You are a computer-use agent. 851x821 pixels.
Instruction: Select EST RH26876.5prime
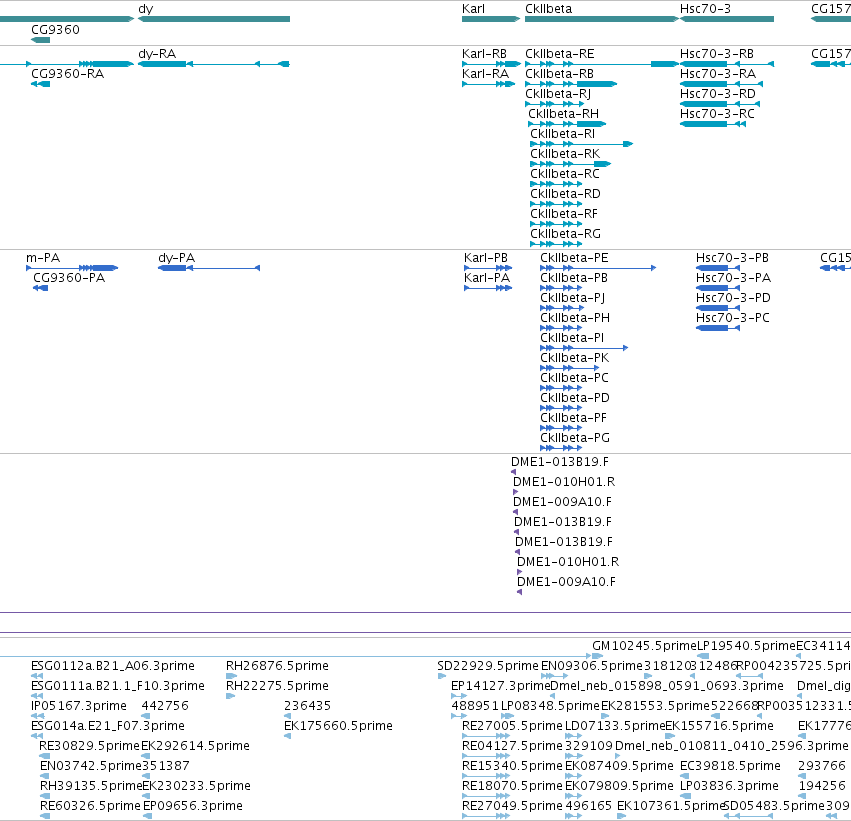[232, 676]
